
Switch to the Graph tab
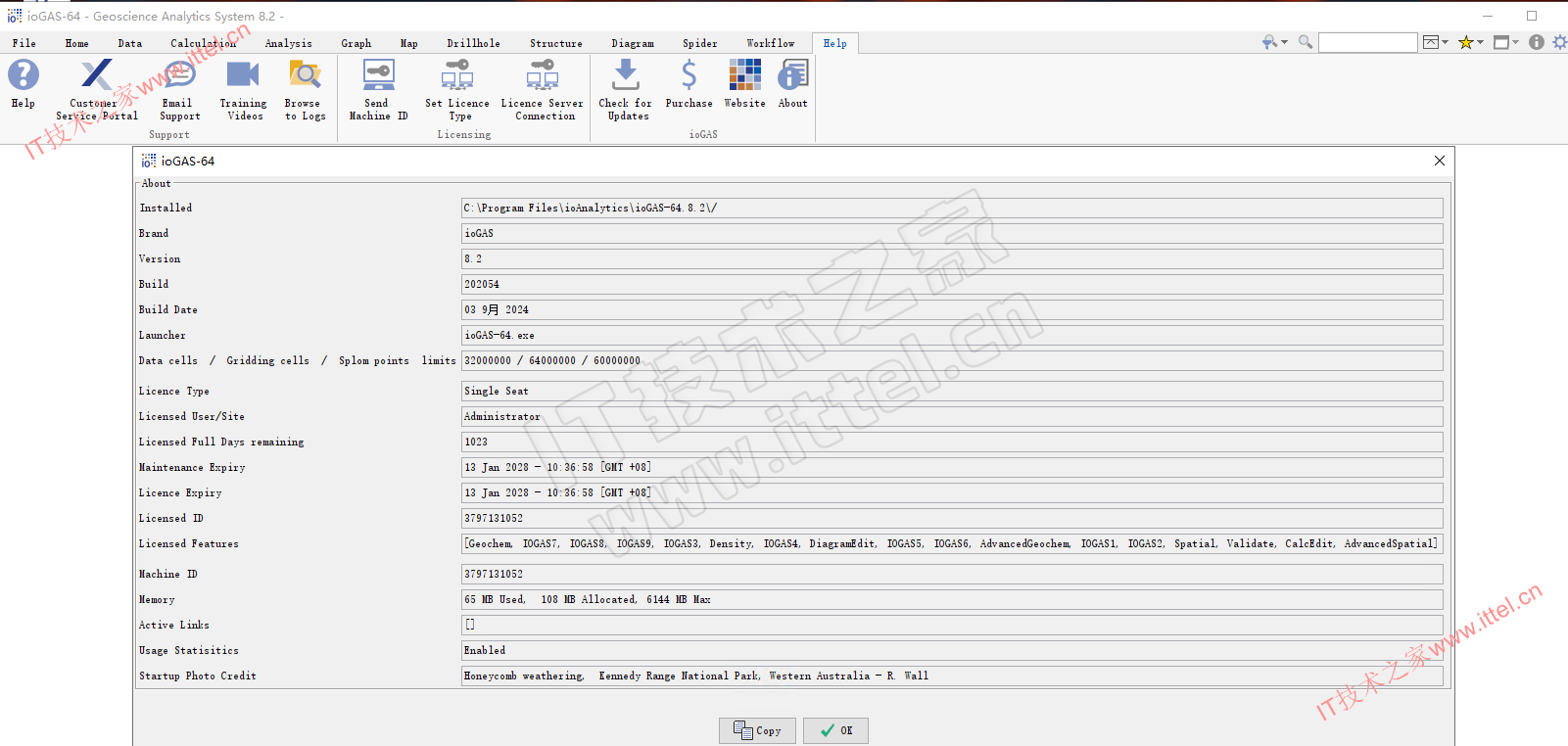[x=356, y=43]
